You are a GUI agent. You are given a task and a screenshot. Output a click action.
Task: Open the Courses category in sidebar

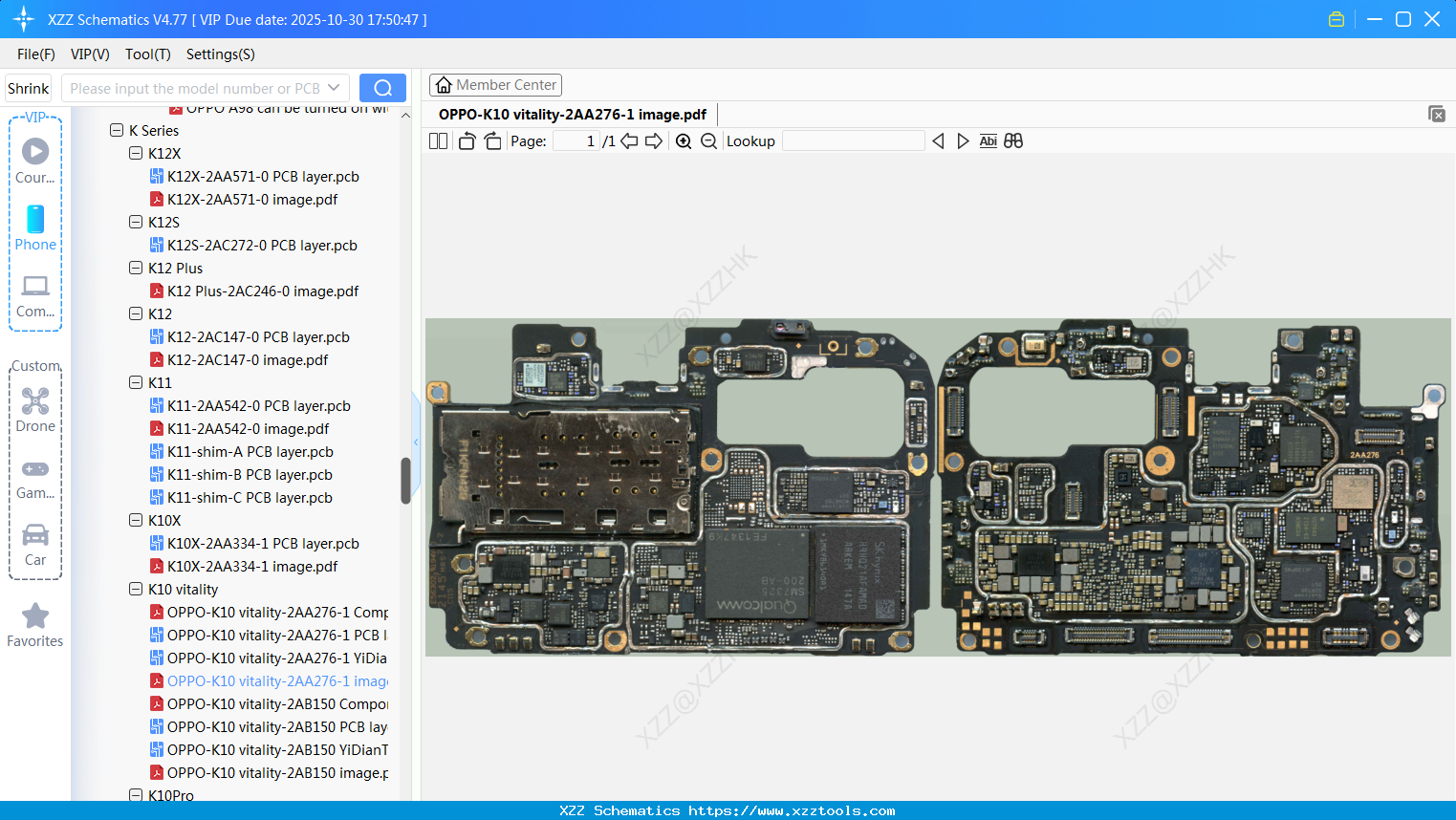click(x=35, y=161)
